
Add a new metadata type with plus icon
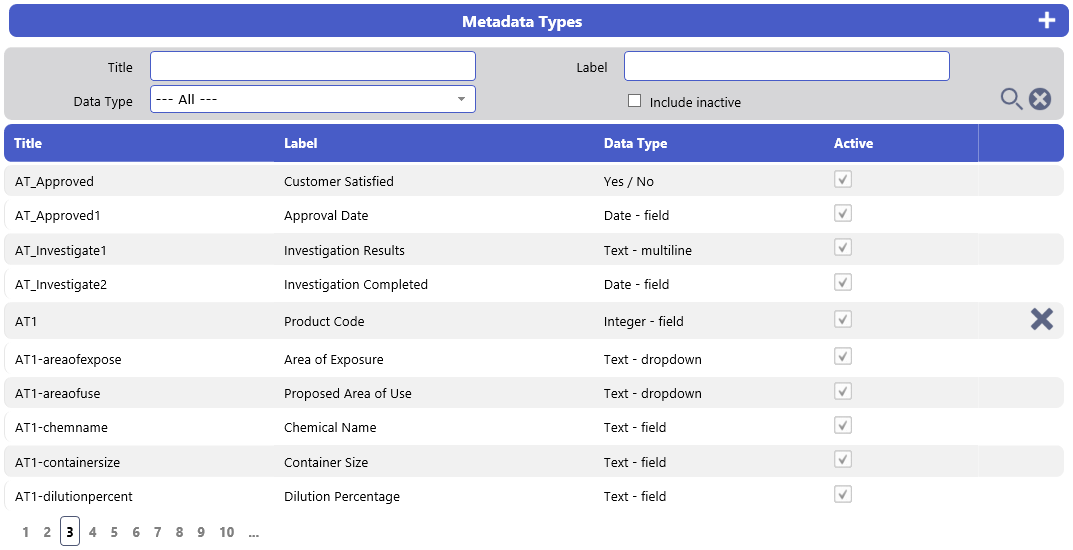pos(1046,21)
